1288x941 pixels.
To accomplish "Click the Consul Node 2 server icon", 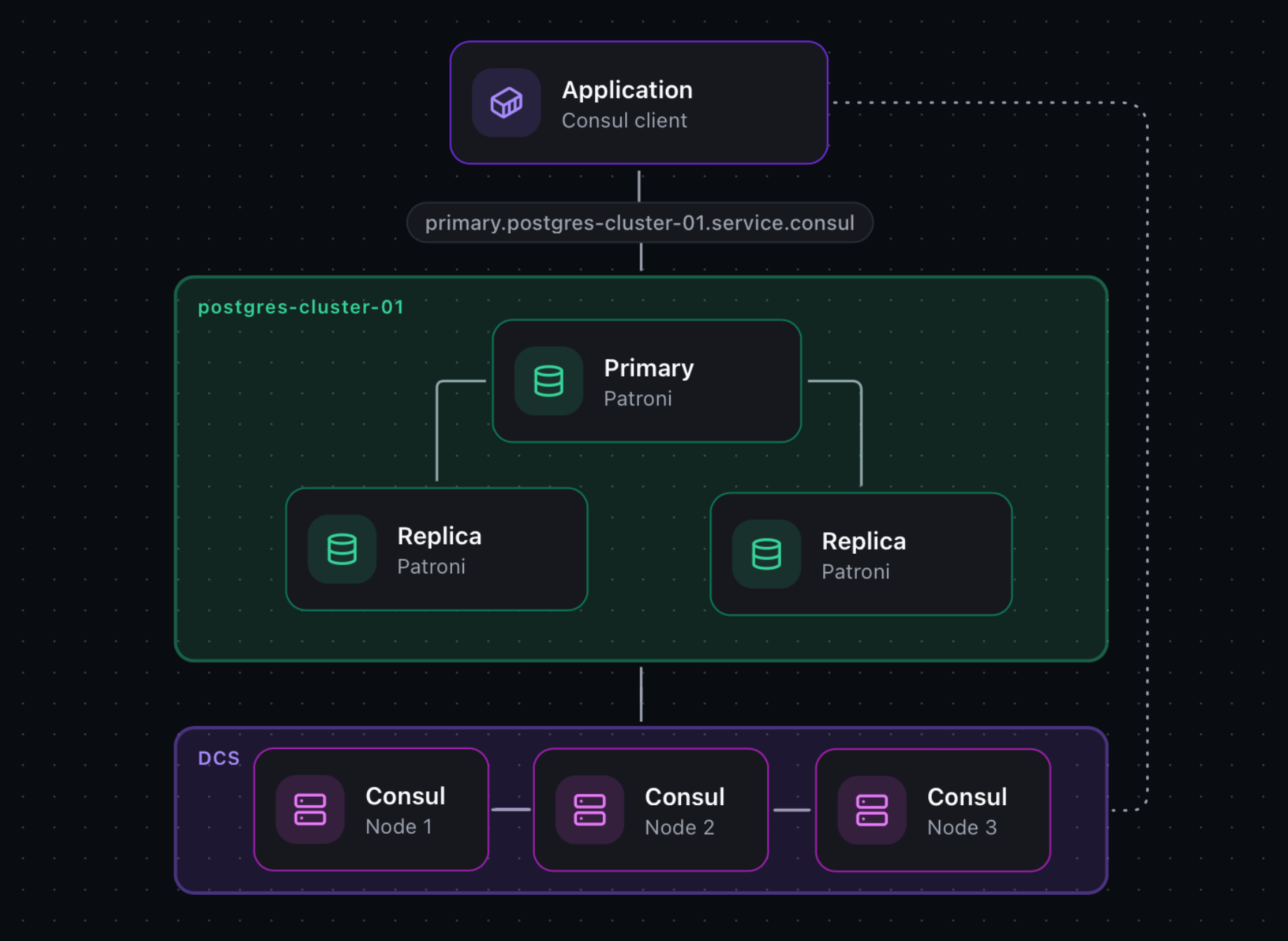I will (590, 810).
